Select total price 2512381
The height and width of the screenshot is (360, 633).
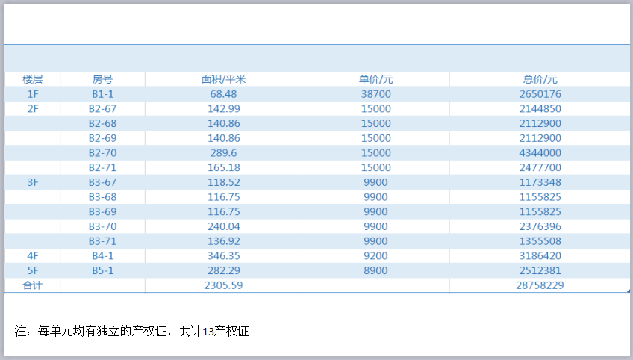coord(540,270)
